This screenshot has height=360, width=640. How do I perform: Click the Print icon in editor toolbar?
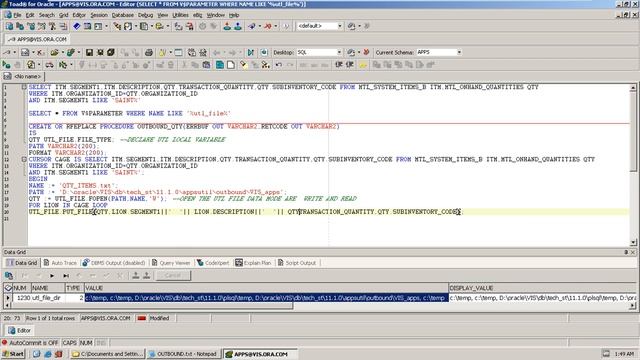point(149,53)
